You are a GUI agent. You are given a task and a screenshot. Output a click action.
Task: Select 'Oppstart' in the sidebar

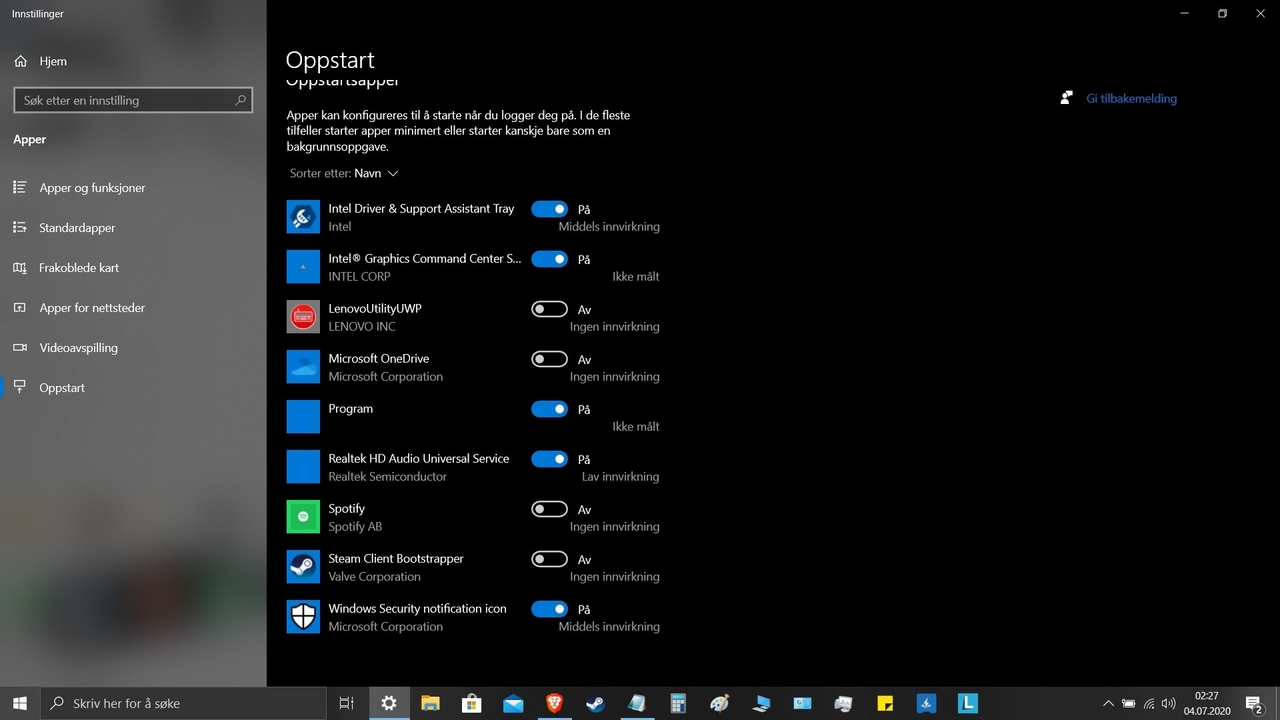[x=62, y=387]
